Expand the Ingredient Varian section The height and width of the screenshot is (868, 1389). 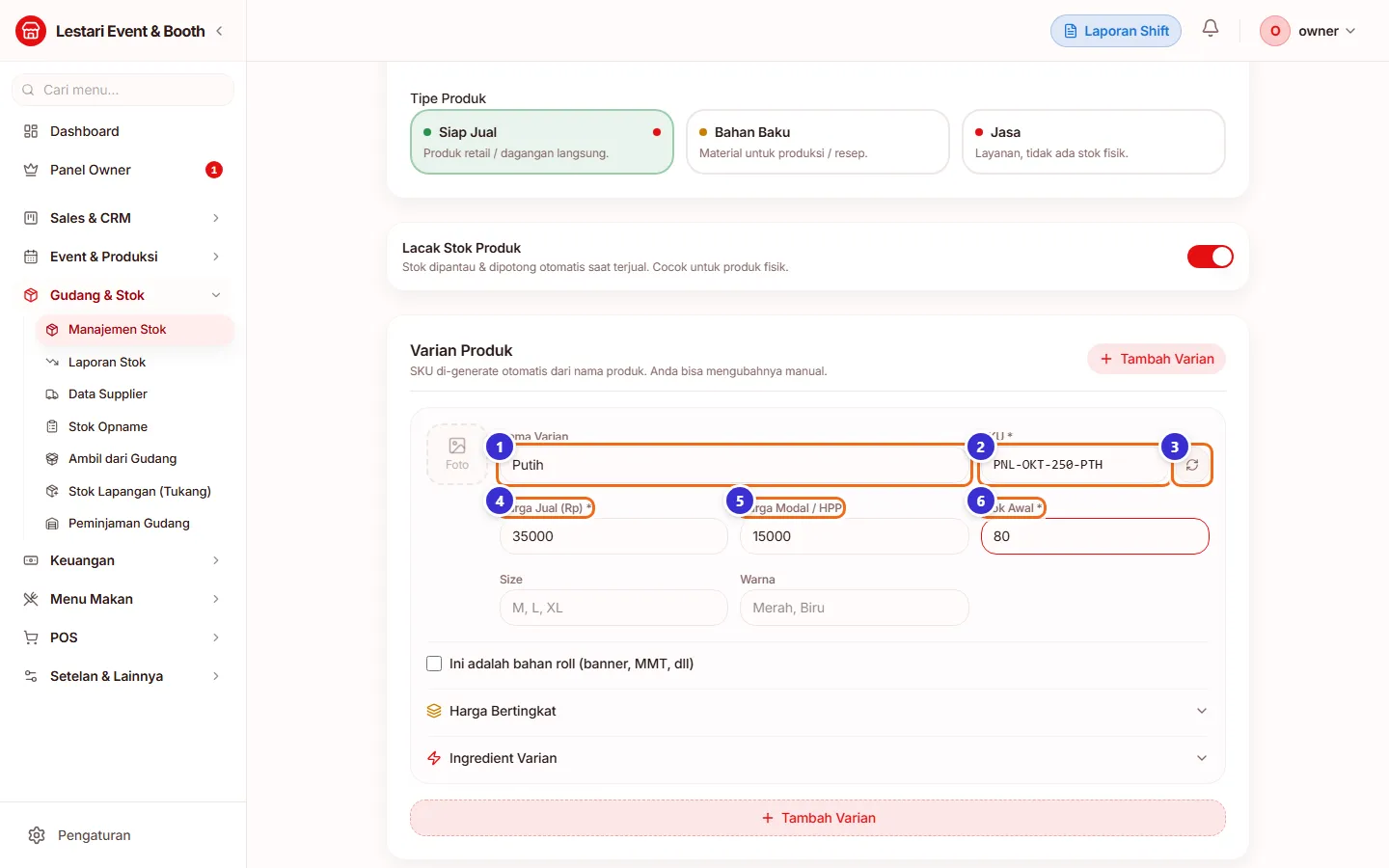coord(818,758)
